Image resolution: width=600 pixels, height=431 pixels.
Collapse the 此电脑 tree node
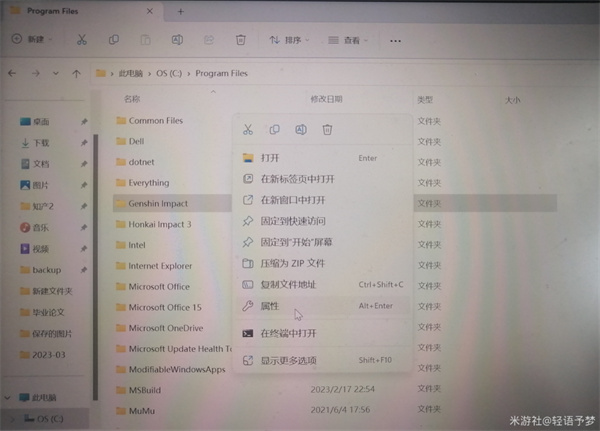tap(8, 398)
